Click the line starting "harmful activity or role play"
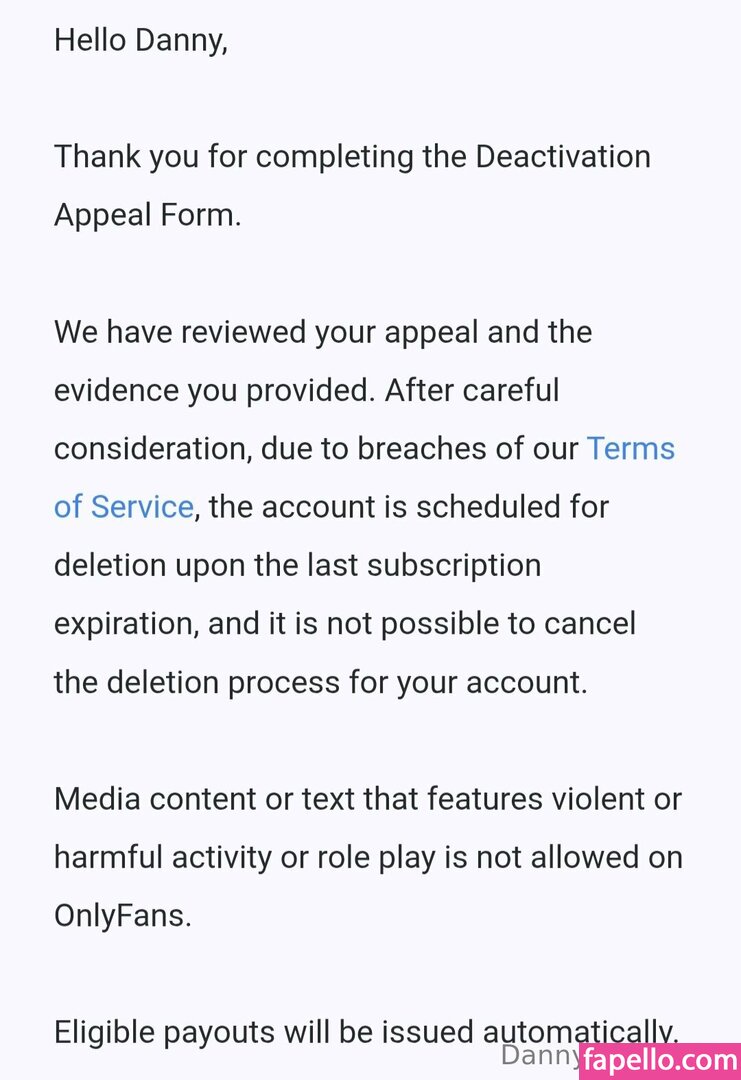Image resolution: width=741 pixels, height=1080 pixels. click(367, 857)
